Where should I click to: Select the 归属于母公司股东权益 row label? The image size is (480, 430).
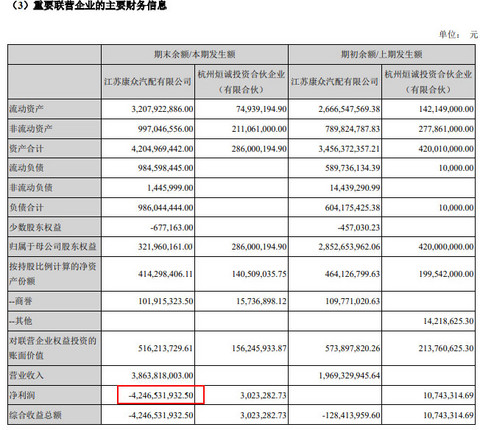click(53, 247)
